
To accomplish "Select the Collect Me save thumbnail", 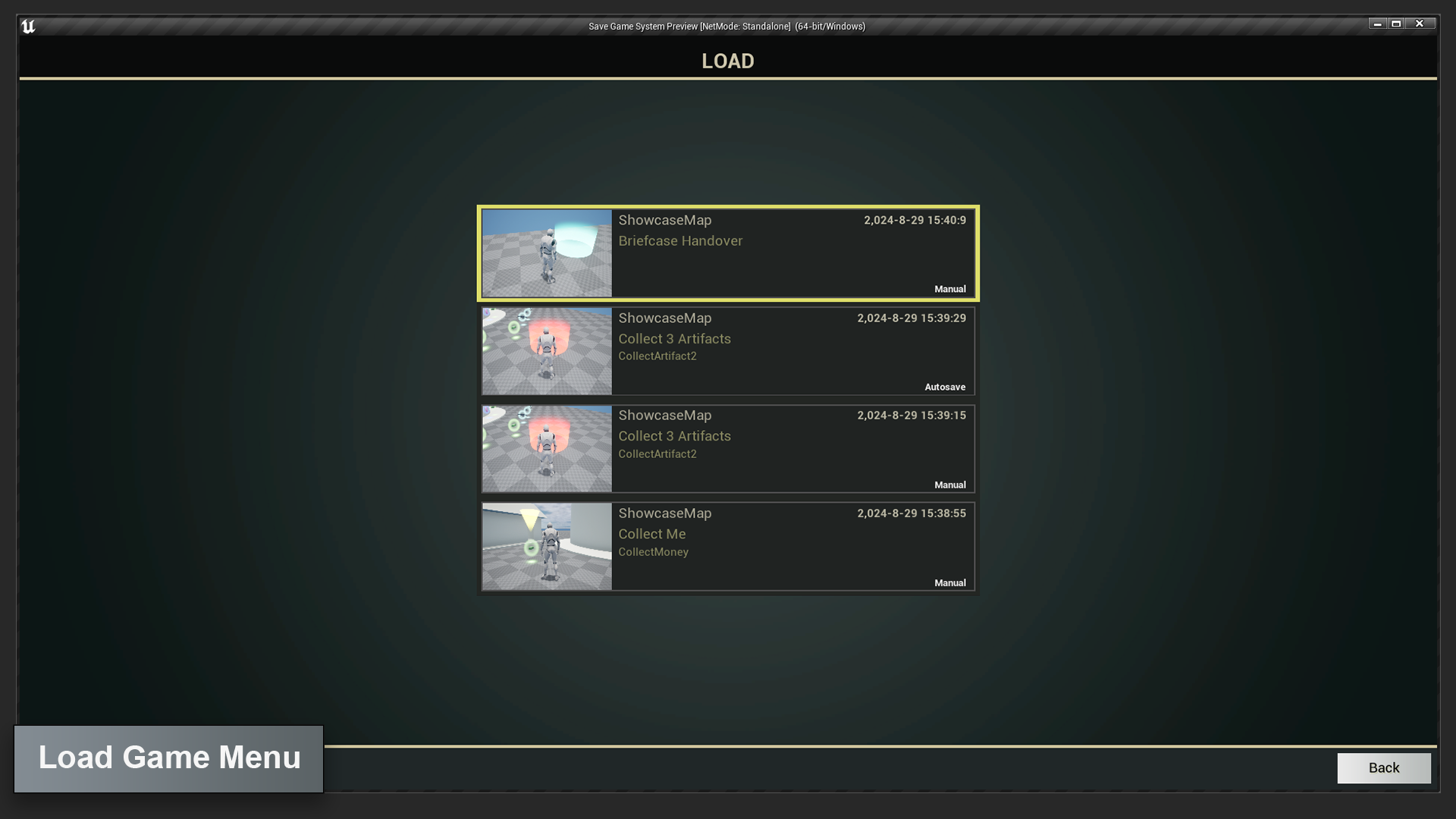I will coord(547,547).
